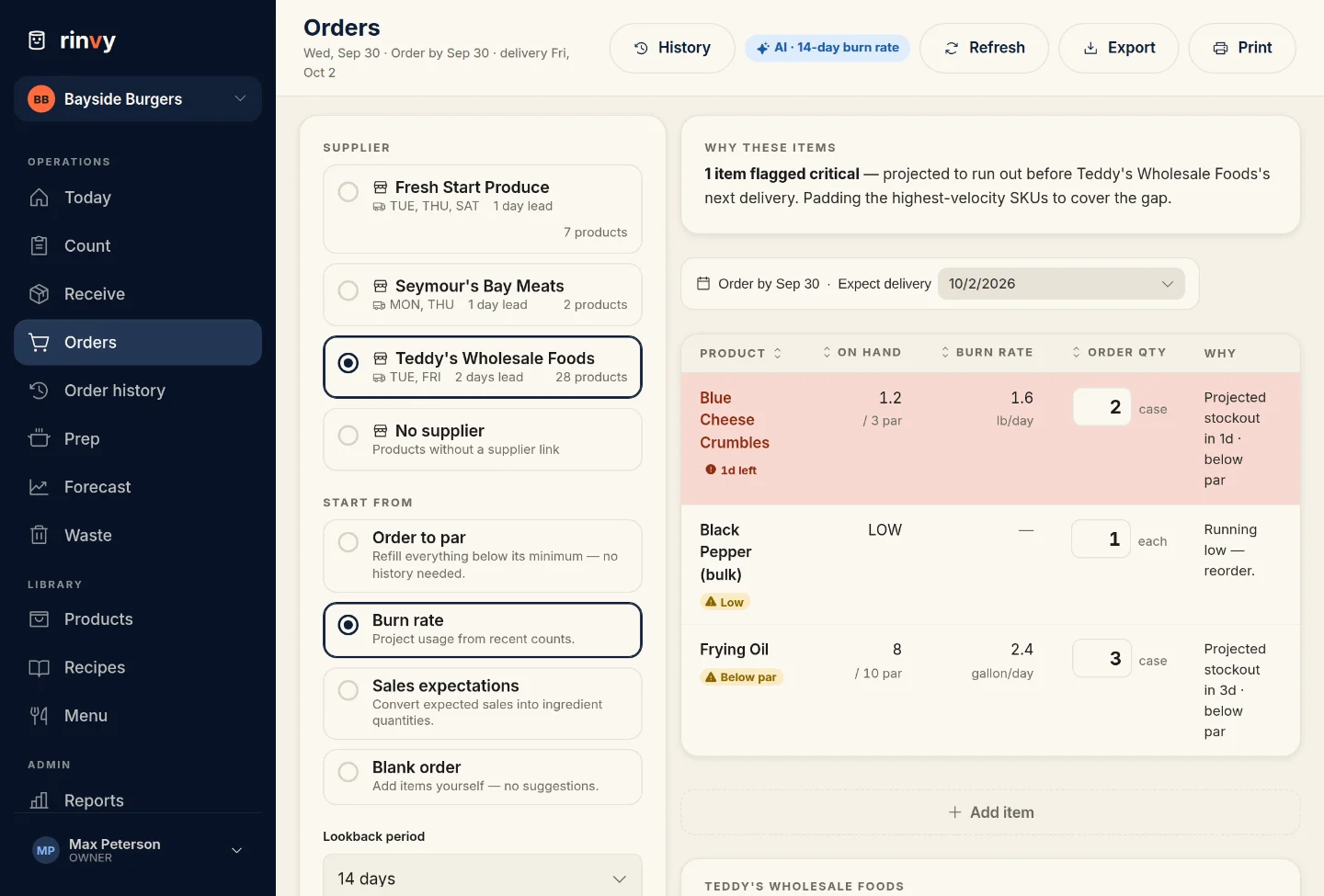Go to the Forecast page
1324x896 pixels.
point(138,487)
